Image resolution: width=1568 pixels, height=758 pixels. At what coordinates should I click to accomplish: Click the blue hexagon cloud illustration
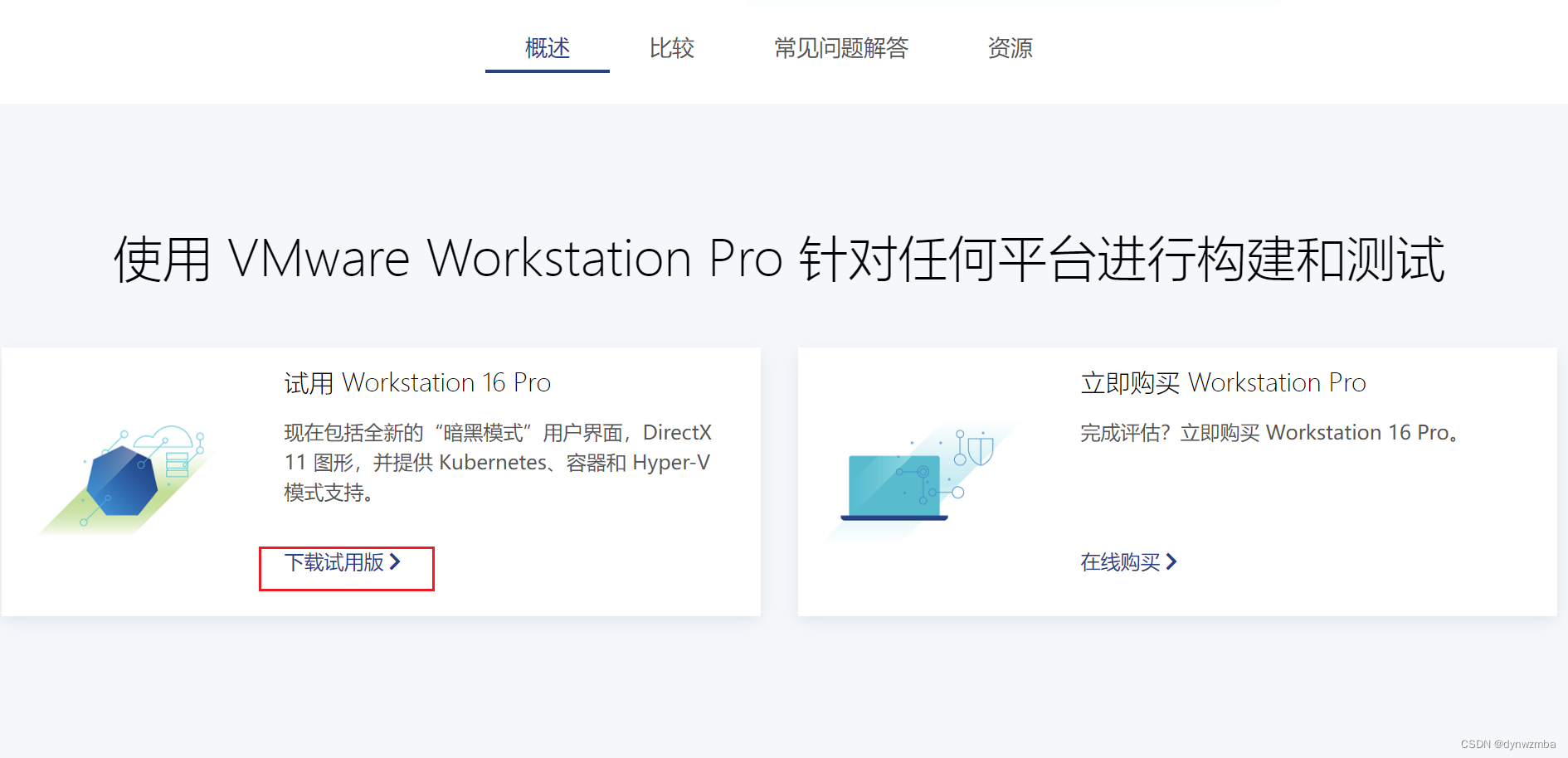click(124, 479)
